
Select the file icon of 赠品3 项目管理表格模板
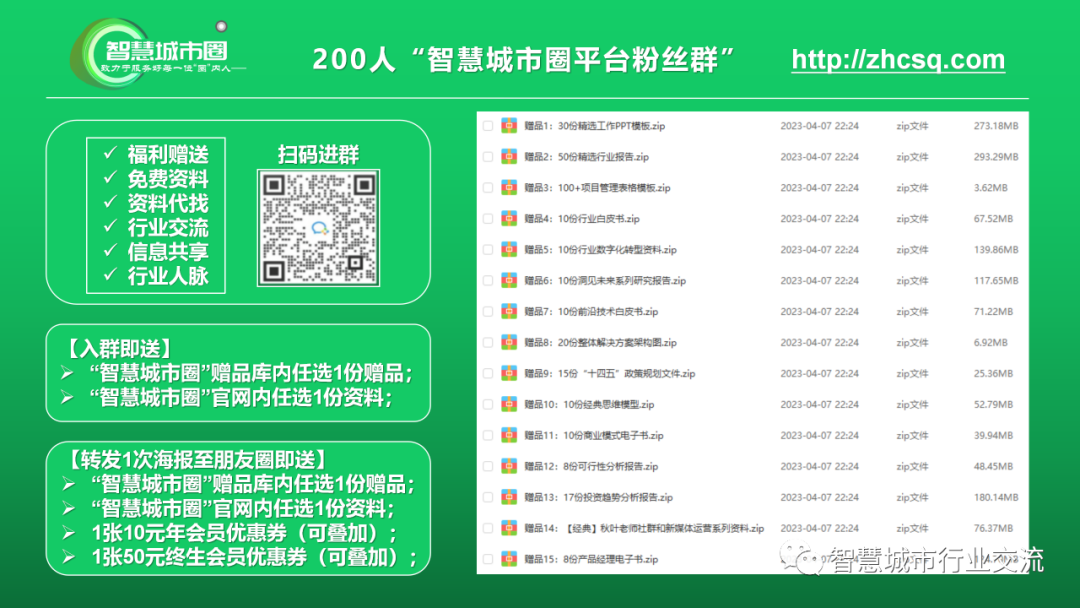point(509,187)
